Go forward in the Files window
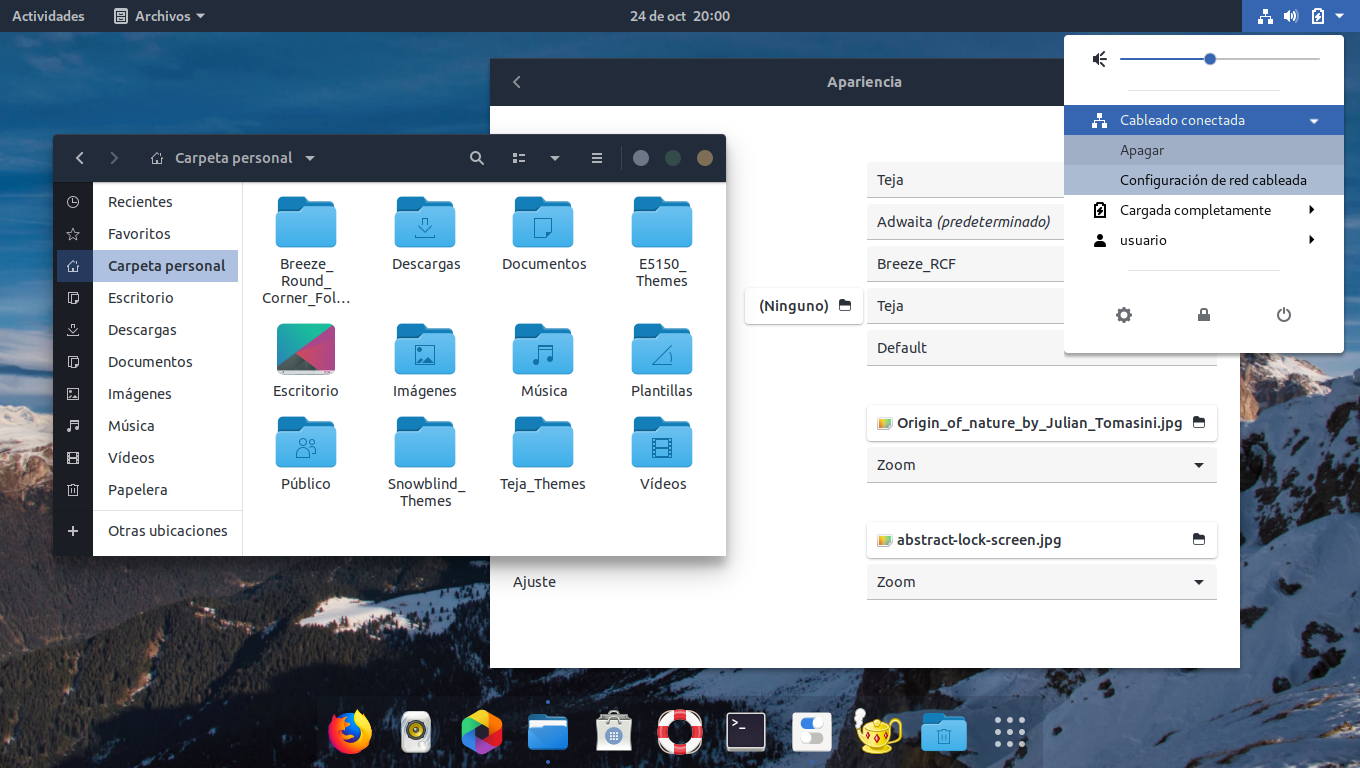The image size is (1360, 768). point(114,158)
